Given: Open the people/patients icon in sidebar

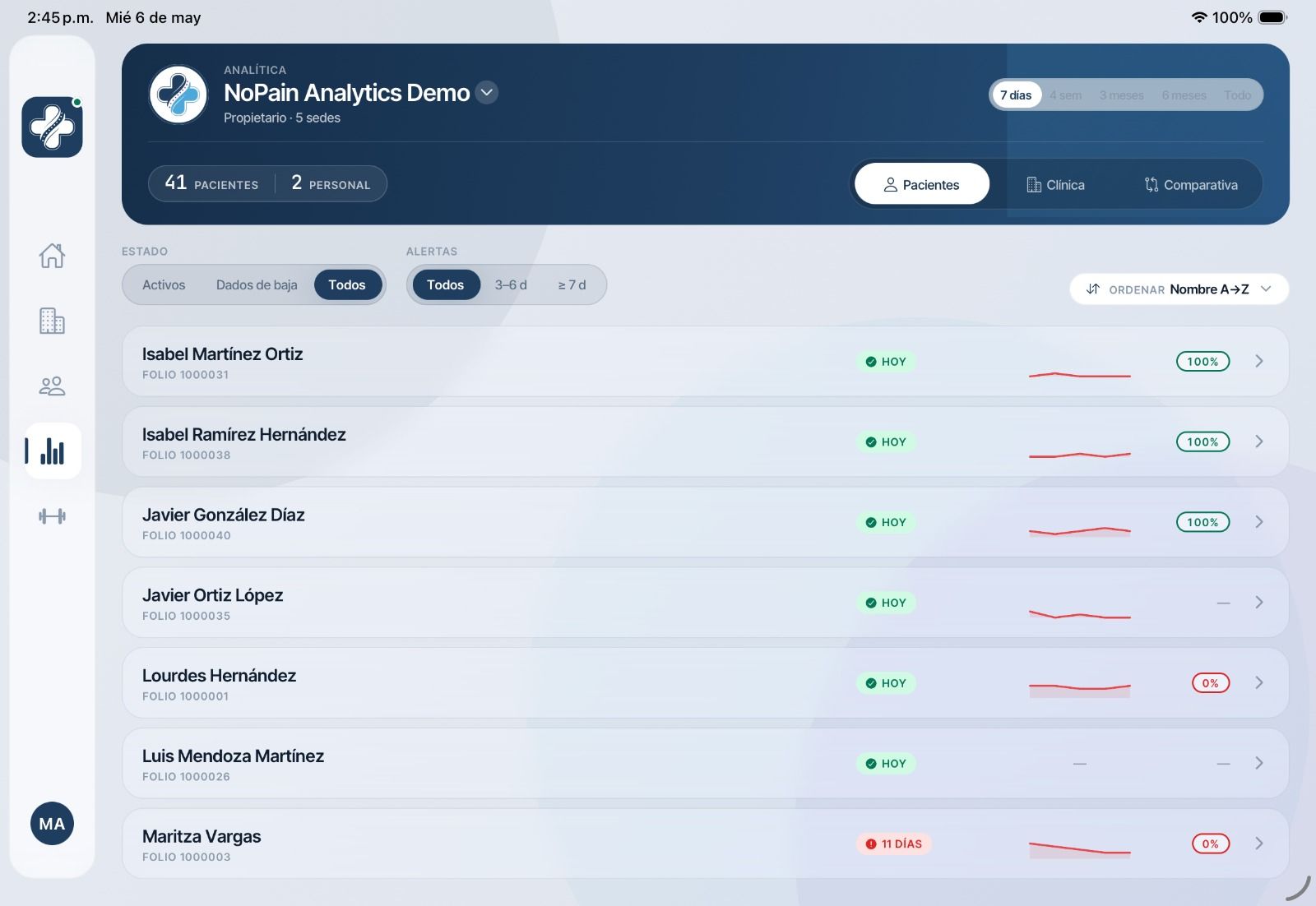Looking at the screenshot, I should pos(52,386).
